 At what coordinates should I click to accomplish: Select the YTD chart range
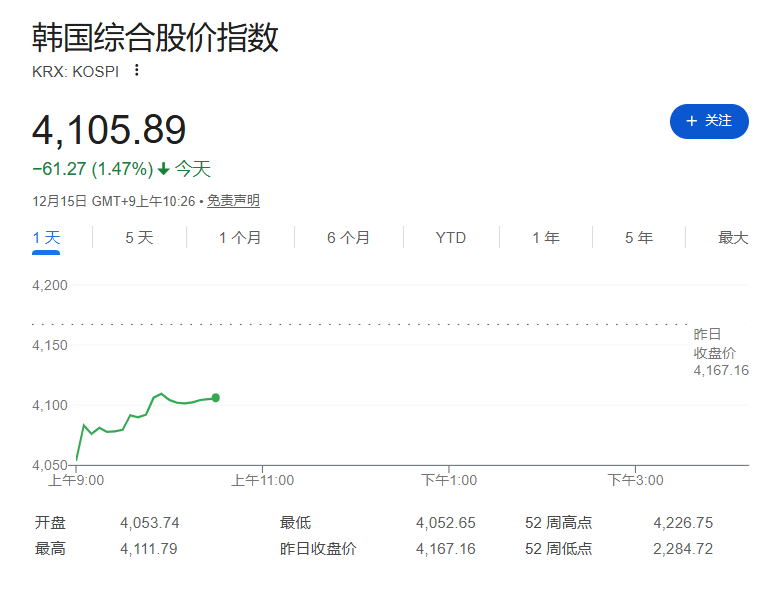(x=450, y=238)
